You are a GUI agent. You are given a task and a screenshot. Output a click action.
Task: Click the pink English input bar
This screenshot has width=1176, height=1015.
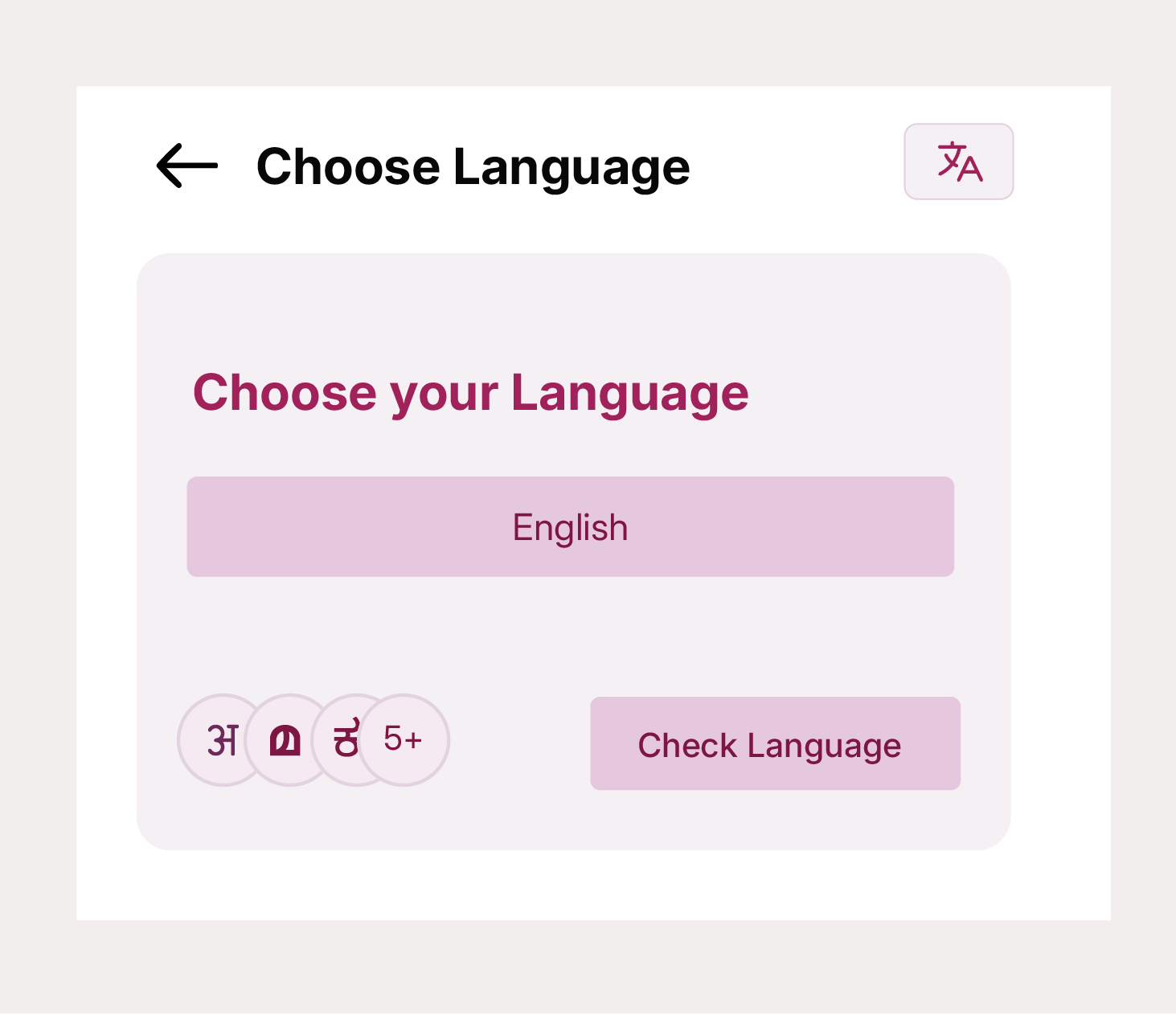coord(571,527)
